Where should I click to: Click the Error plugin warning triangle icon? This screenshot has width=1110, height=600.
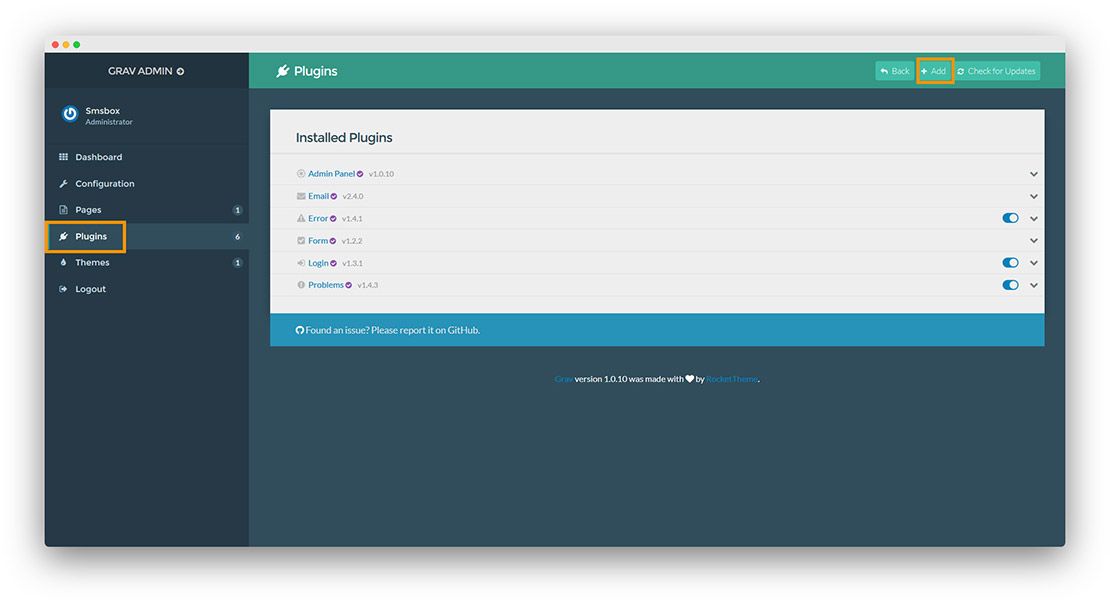point(300,218)
